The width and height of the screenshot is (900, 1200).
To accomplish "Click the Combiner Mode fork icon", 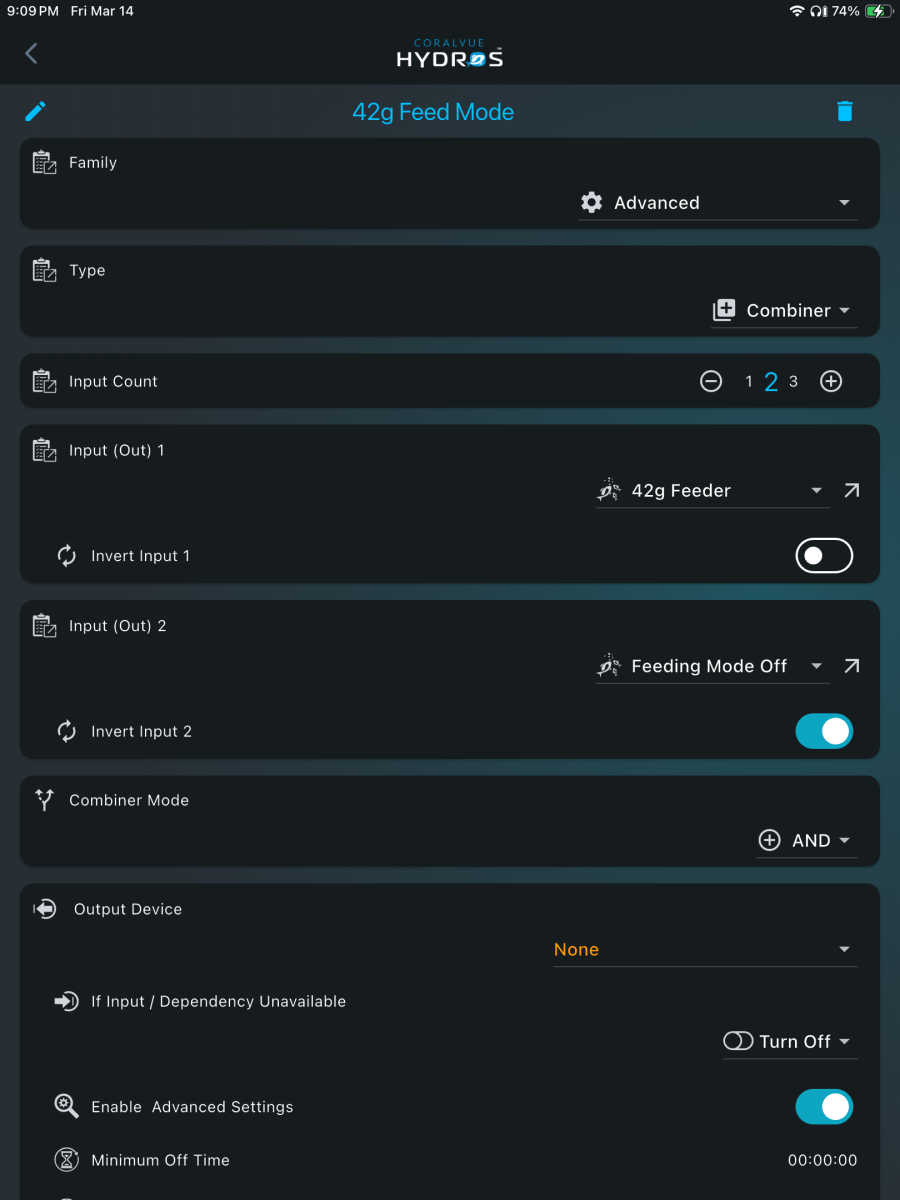I will coord(44,800).
